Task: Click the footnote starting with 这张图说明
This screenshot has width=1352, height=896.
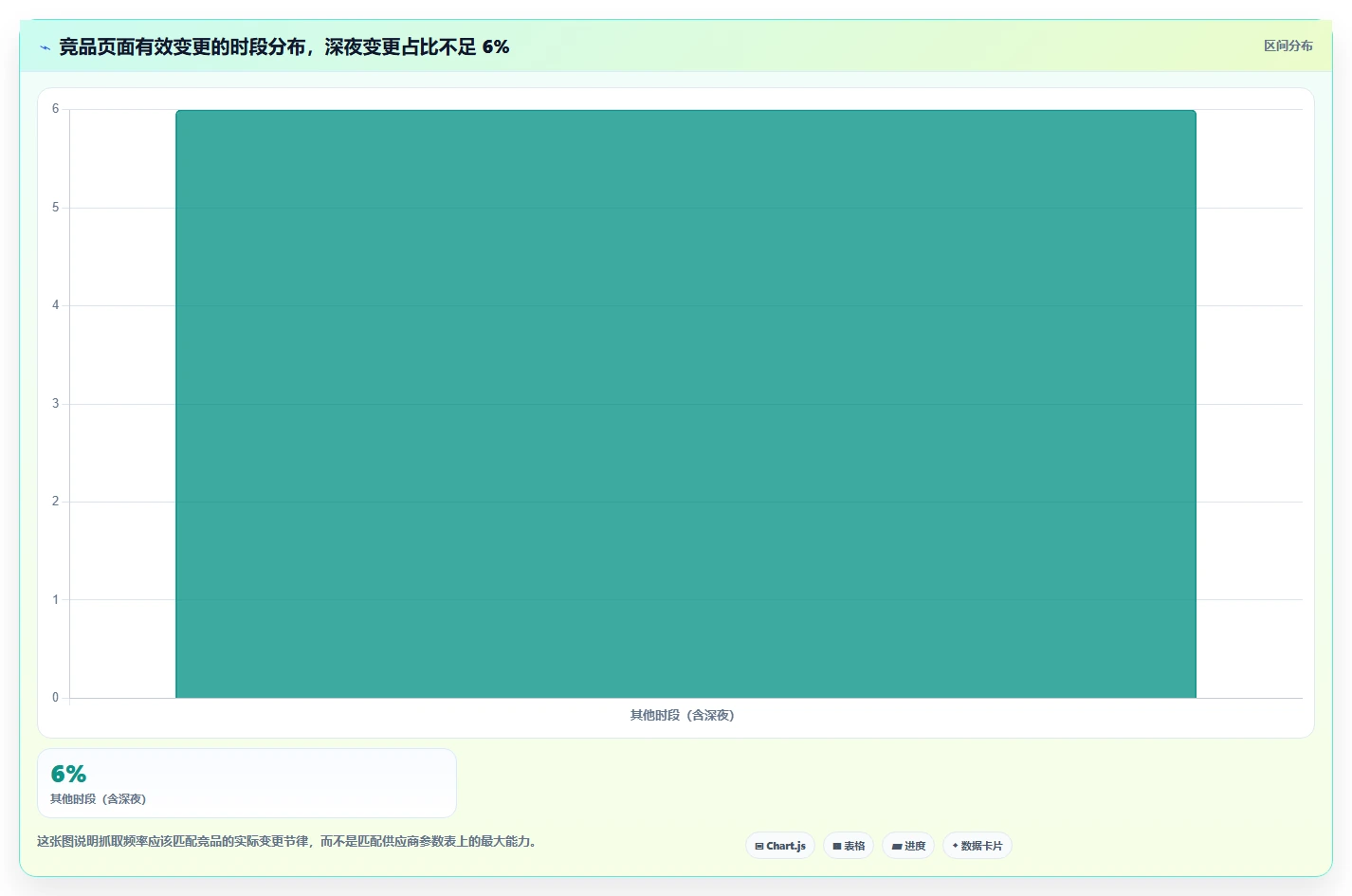Action: (286, 841)
